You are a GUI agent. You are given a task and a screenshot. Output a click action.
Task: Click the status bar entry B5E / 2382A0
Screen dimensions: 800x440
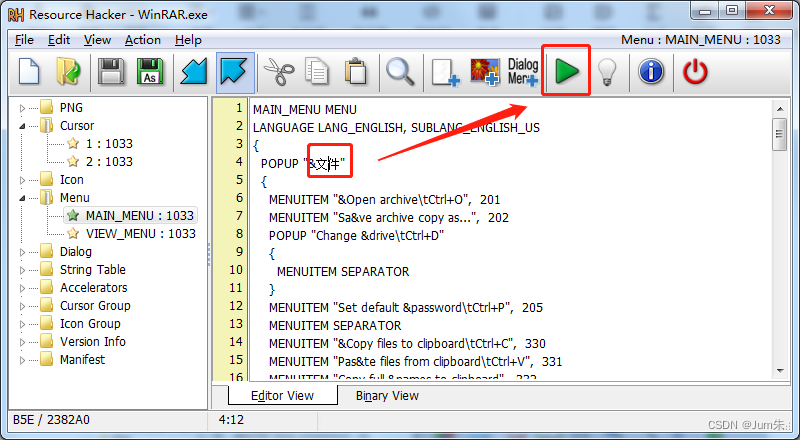tap(51, 420)
